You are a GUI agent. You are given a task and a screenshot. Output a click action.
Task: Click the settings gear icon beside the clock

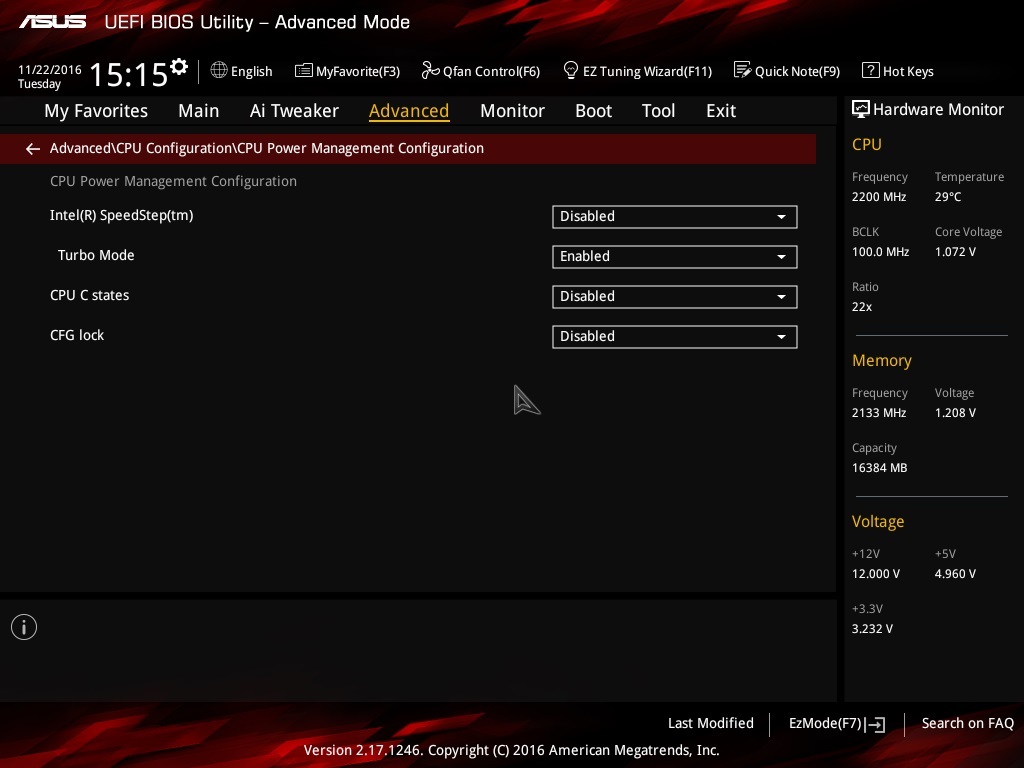(x=179, y=67)
